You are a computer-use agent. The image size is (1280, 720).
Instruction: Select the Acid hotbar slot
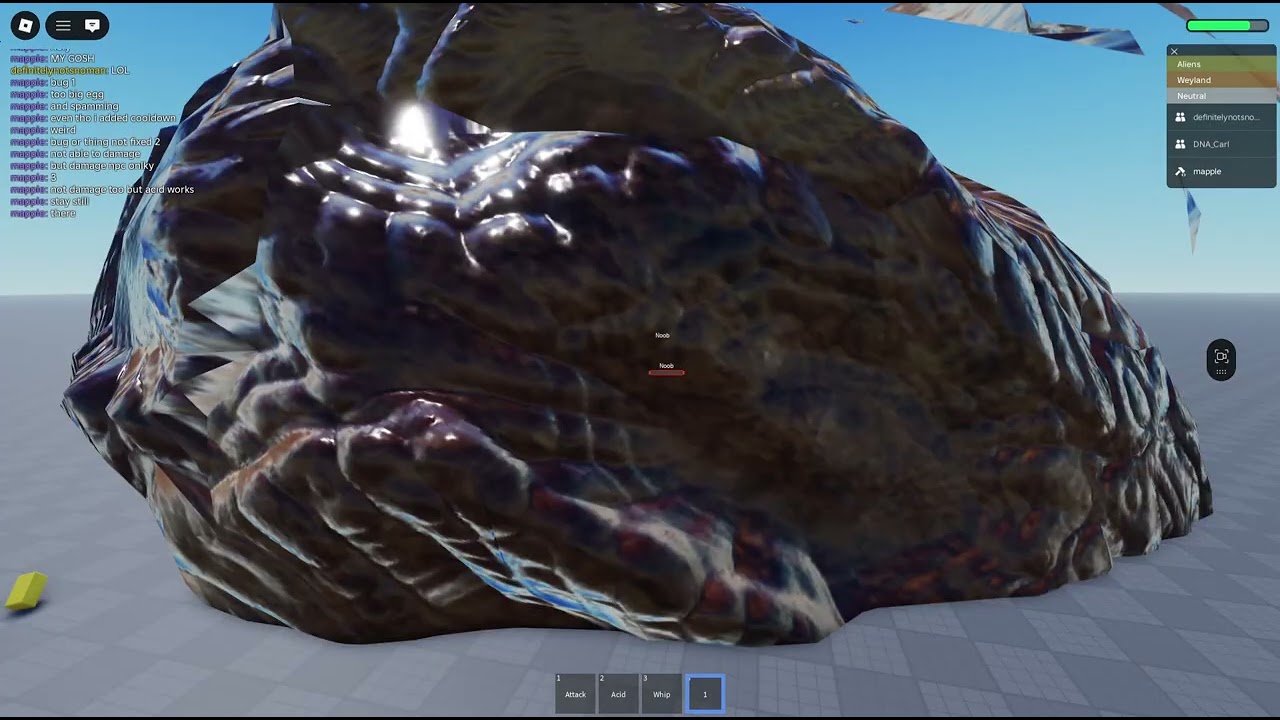coord(618,693)
